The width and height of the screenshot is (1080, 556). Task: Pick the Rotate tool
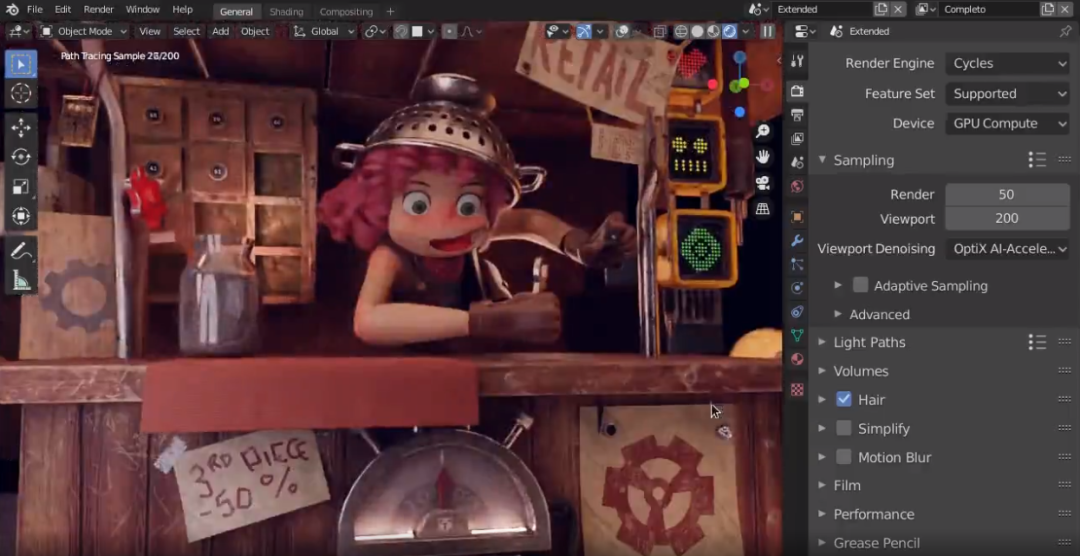pyautogui.click(x=21, y=157)
